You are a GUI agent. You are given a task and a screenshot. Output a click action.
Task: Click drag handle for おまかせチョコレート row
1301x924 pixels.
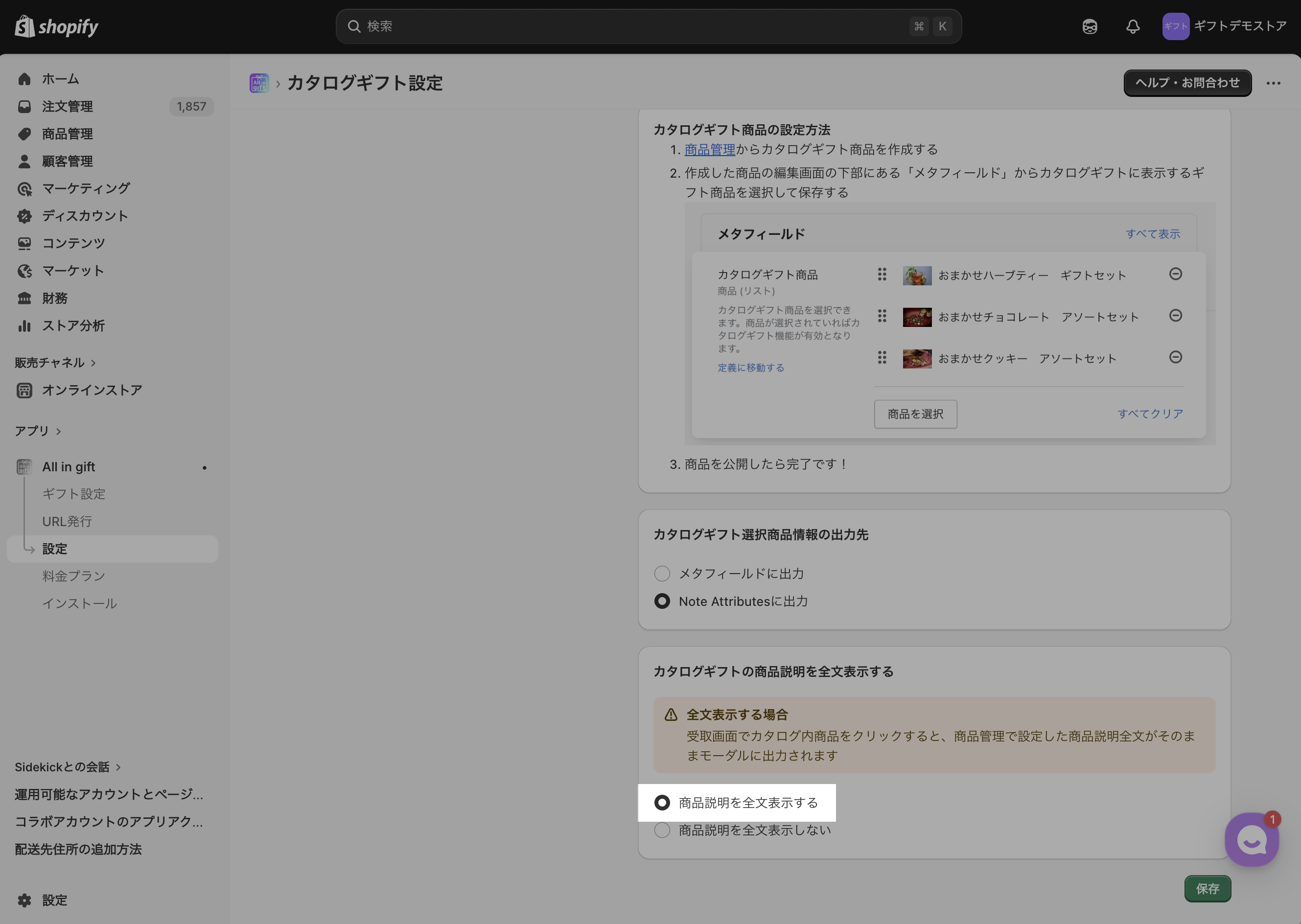[x=882, y=316]
